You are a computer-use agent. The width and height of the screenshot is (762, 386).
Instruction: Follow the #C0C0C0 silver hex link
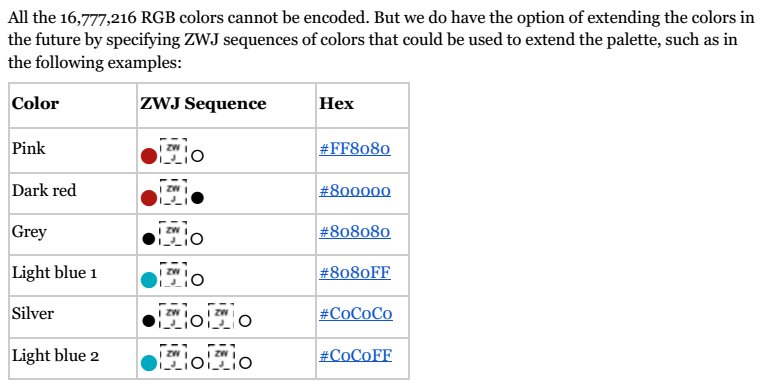point(356,314)
